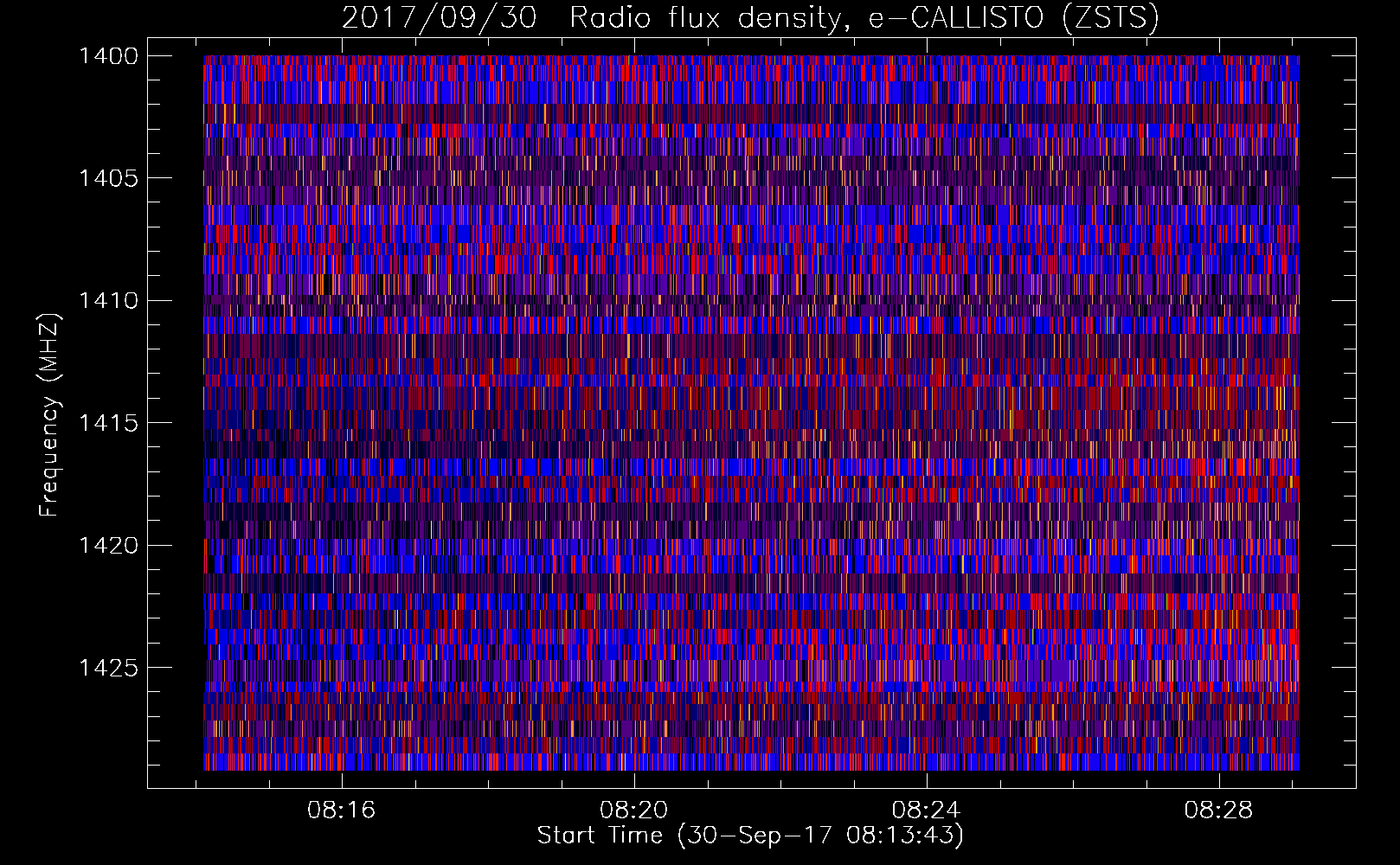Click the 1425 frequency tick label
Image resolution: width=1400 pixels, height=865 pixels.
click(108, 668)
